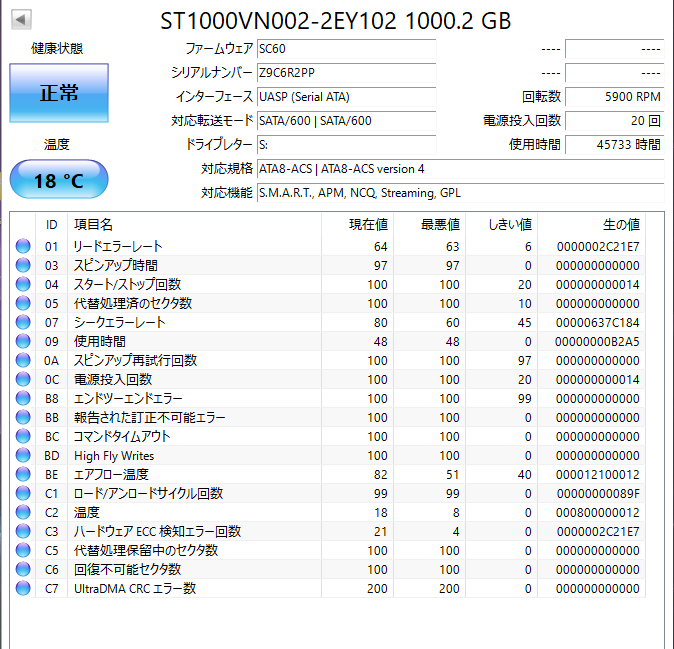Image resolution: width=674 pixels, height=649 pixels.
Task: Click the previous disk arrow button
Action: click(x=21, y=19)
